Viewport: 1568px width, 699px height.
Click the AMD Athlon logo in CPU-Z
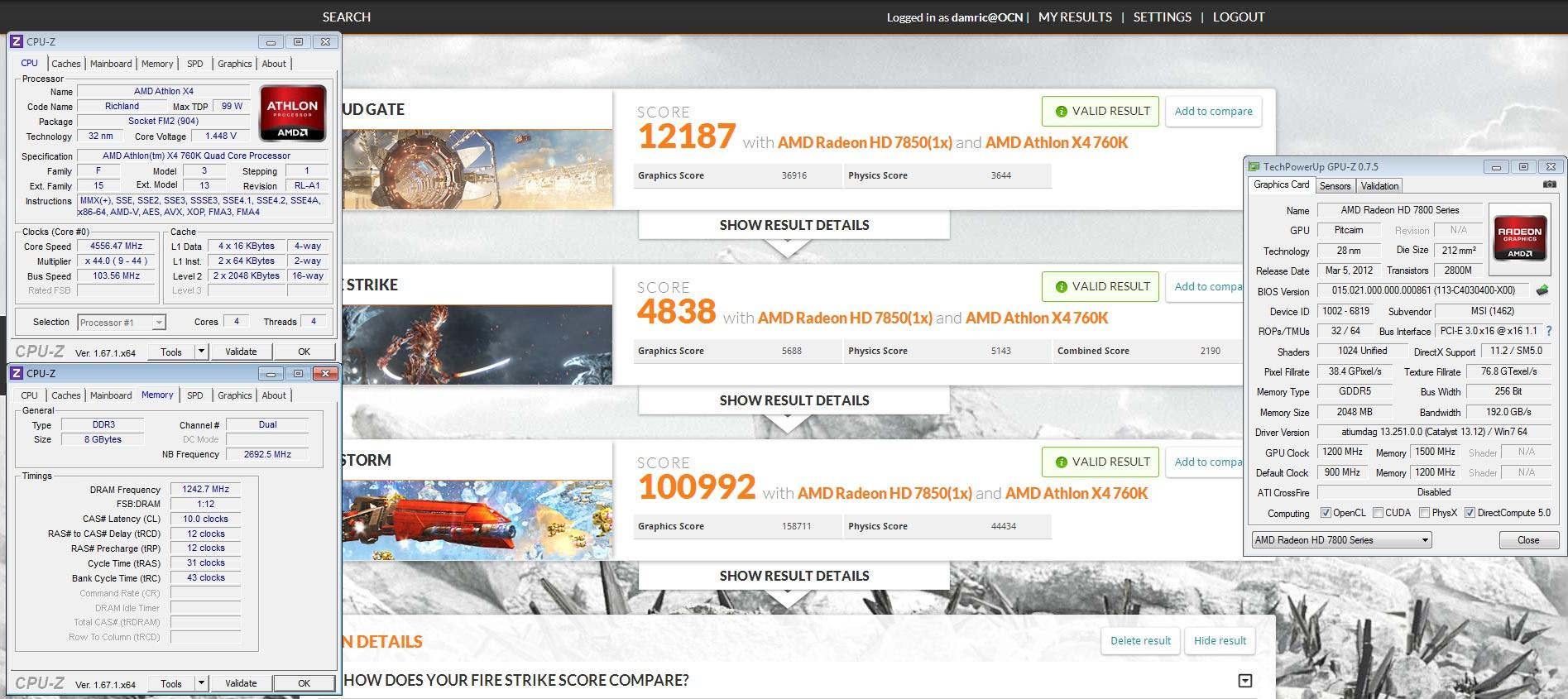click(x=292, y=113)
